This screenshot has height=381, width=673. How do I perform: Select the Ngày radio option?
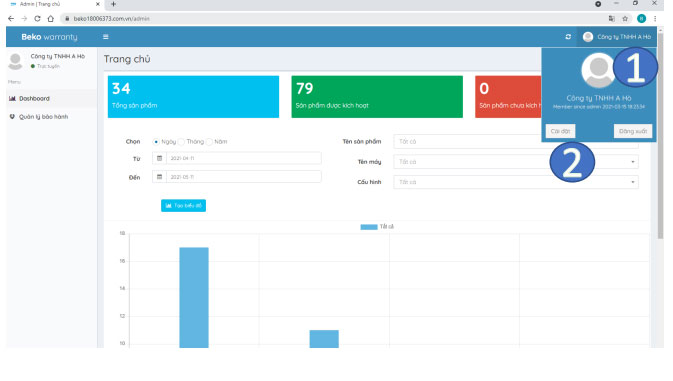[156, 142]
